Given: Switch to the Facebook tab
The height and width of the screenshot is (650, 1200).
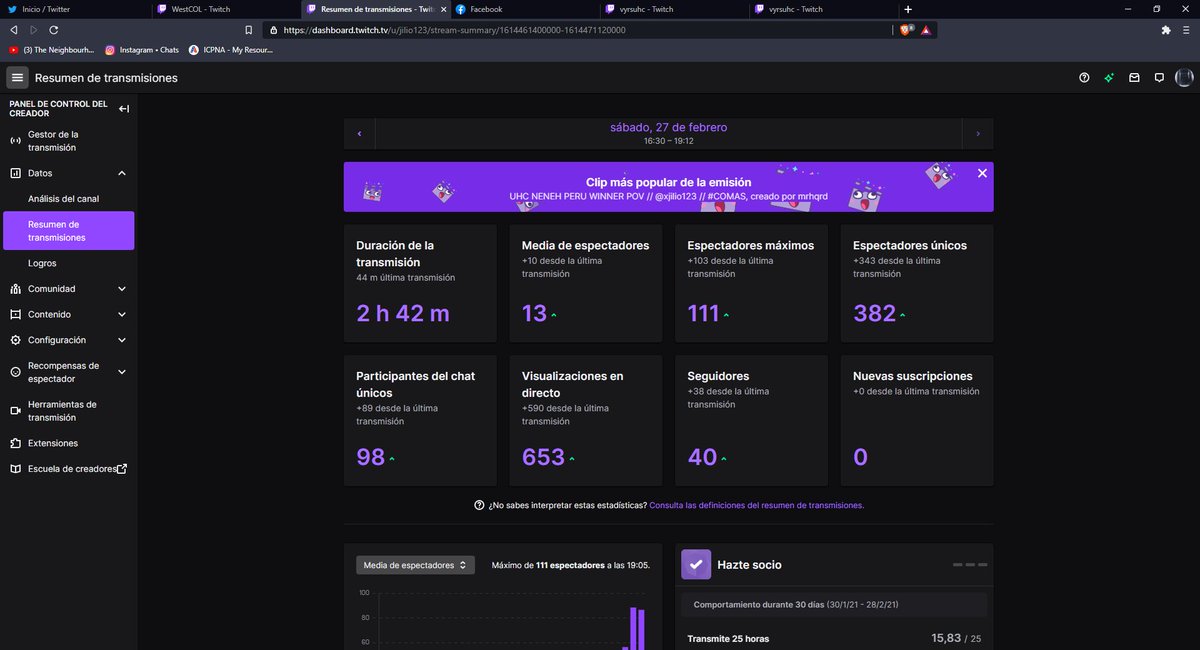Looking at the screenshot, I should pyautogui.click(x=525, y=9).
